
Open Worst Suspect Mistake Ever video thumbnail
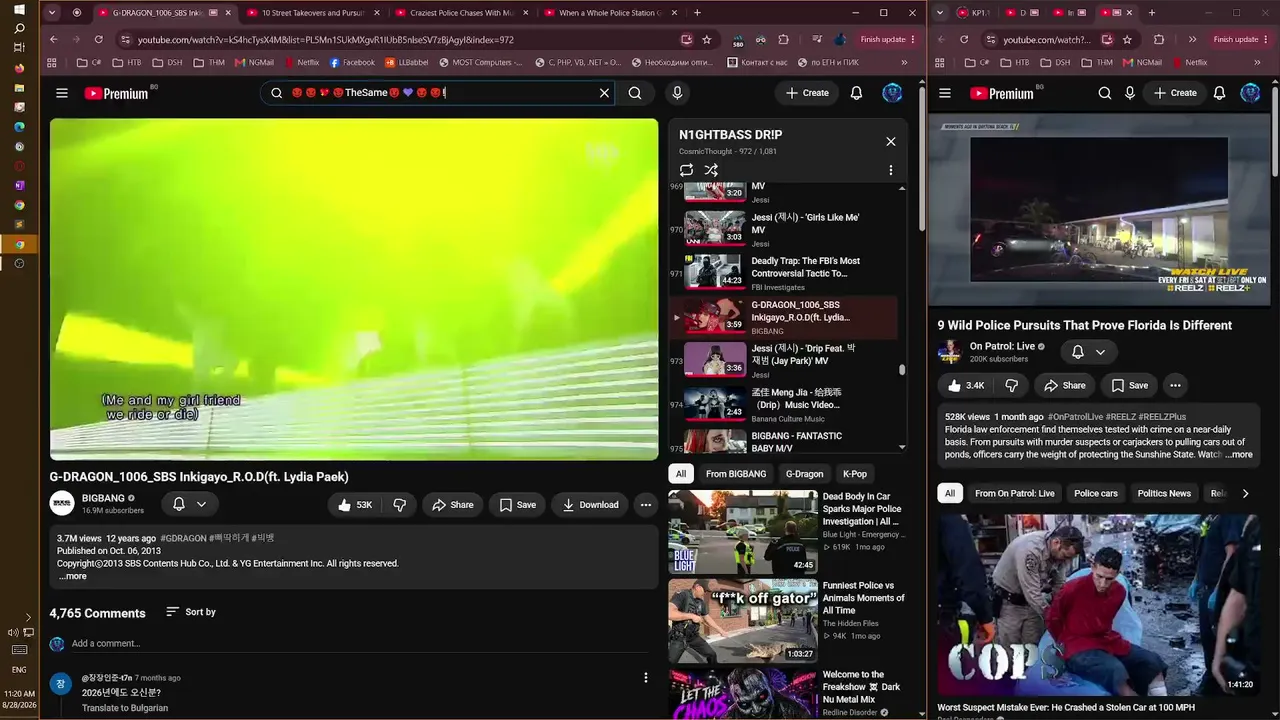1099,605
